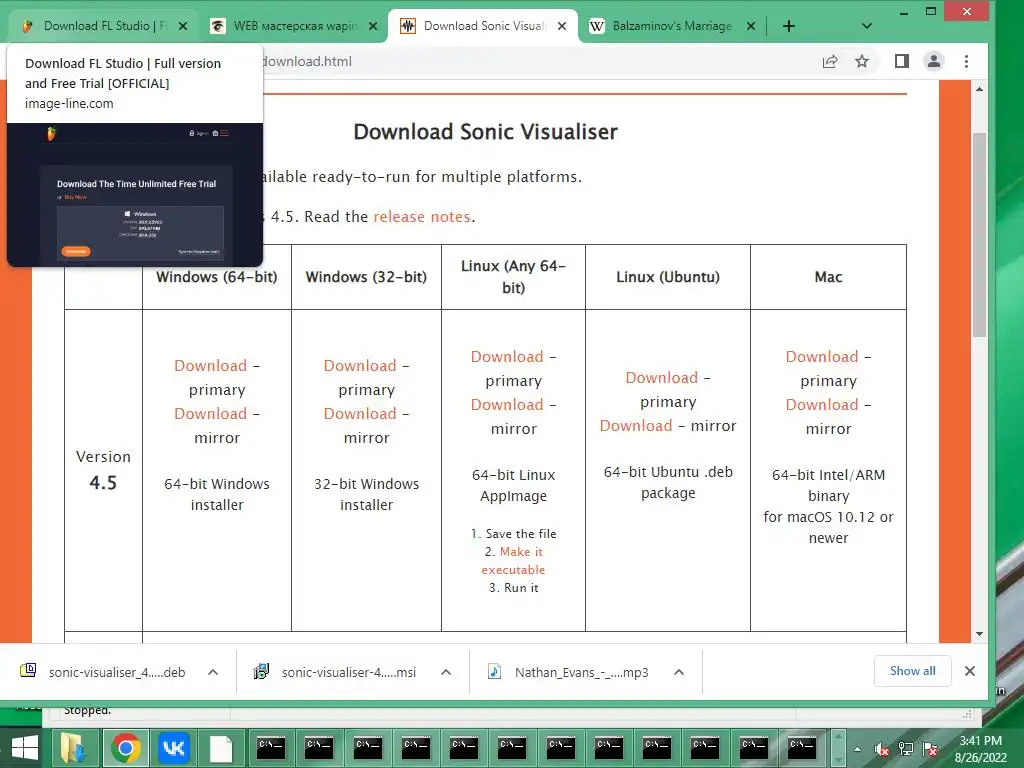1024x768 pixels.
Task: Close the Balzaminov's Marriage tab
Action: [x=751, y=26]
